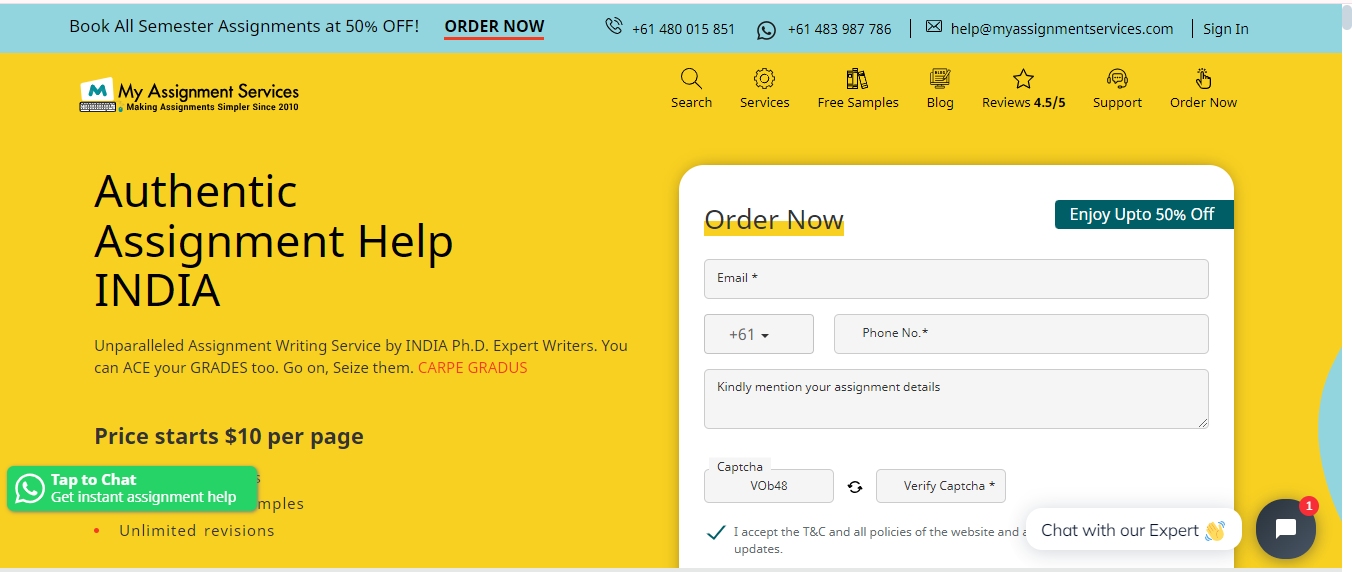Click the Enjoy Upto 50% Off badge
1352x572 pixels.
coord(1144,214)
